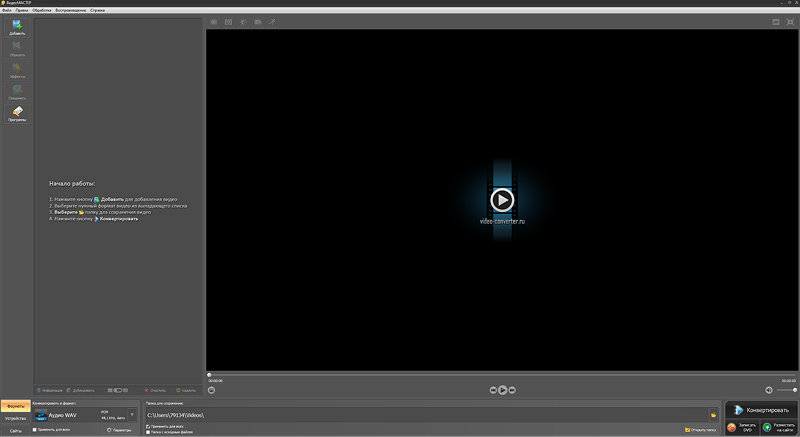This screenshot has height=437, width=800.
Task: Expand the Аудио WAV format dropdown arrow
Action: pyautogui.click(x=132, y=415)
